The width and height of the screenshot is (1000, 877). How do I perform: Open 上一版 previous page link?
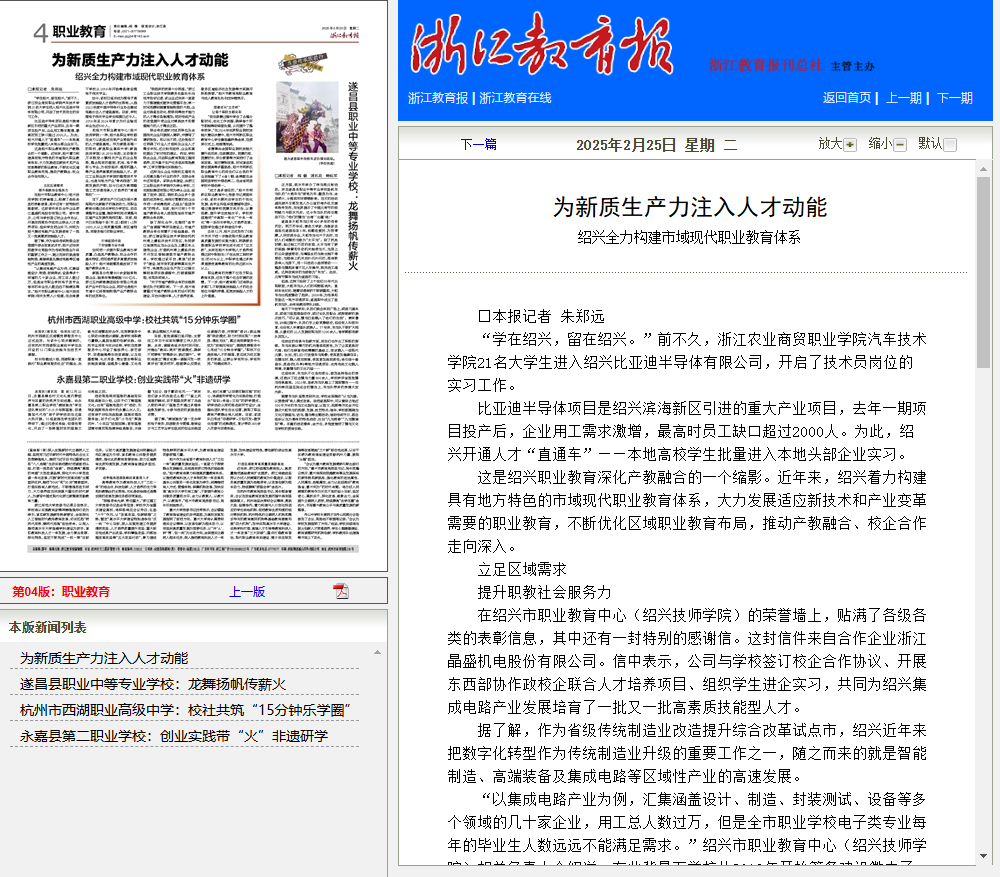click(x=247, y=591)
